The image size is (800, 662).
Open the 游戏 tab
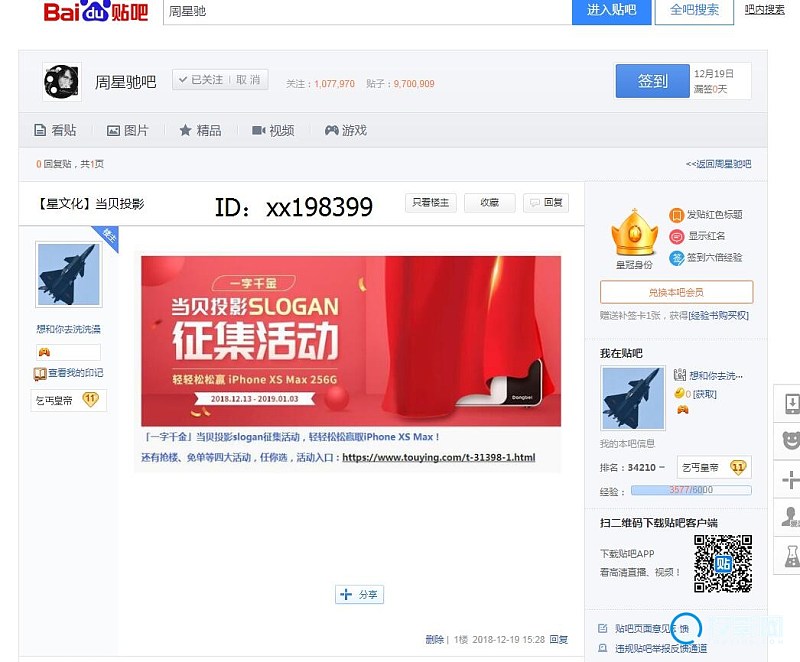coord(346,131)
